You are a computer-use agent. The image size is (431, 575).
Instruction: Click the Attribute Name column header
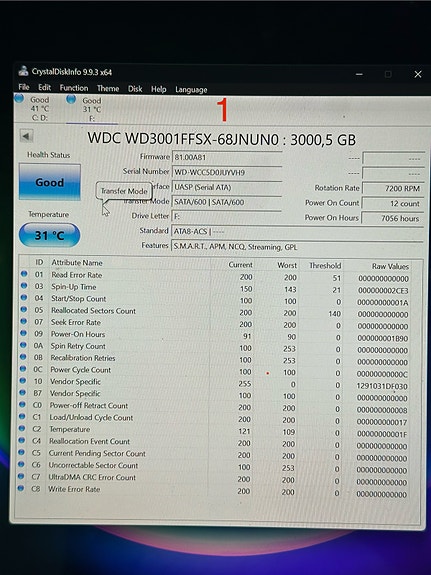tap(77, 263)
